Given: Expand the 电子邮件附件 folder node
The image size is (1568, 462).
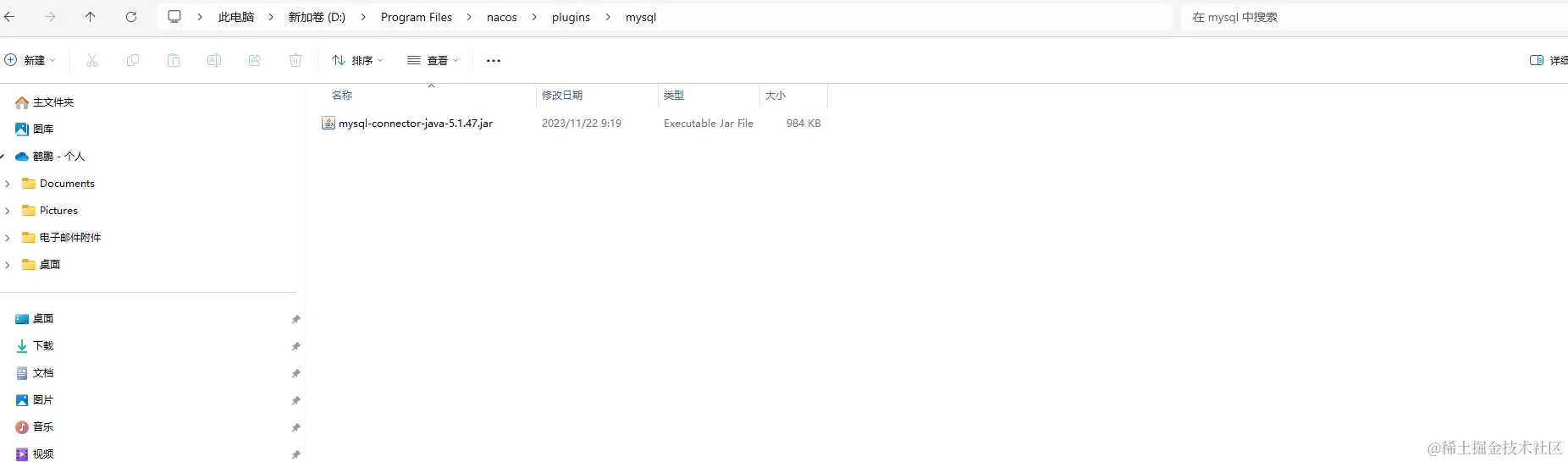Looking at the screenshot, I should 8,238.
